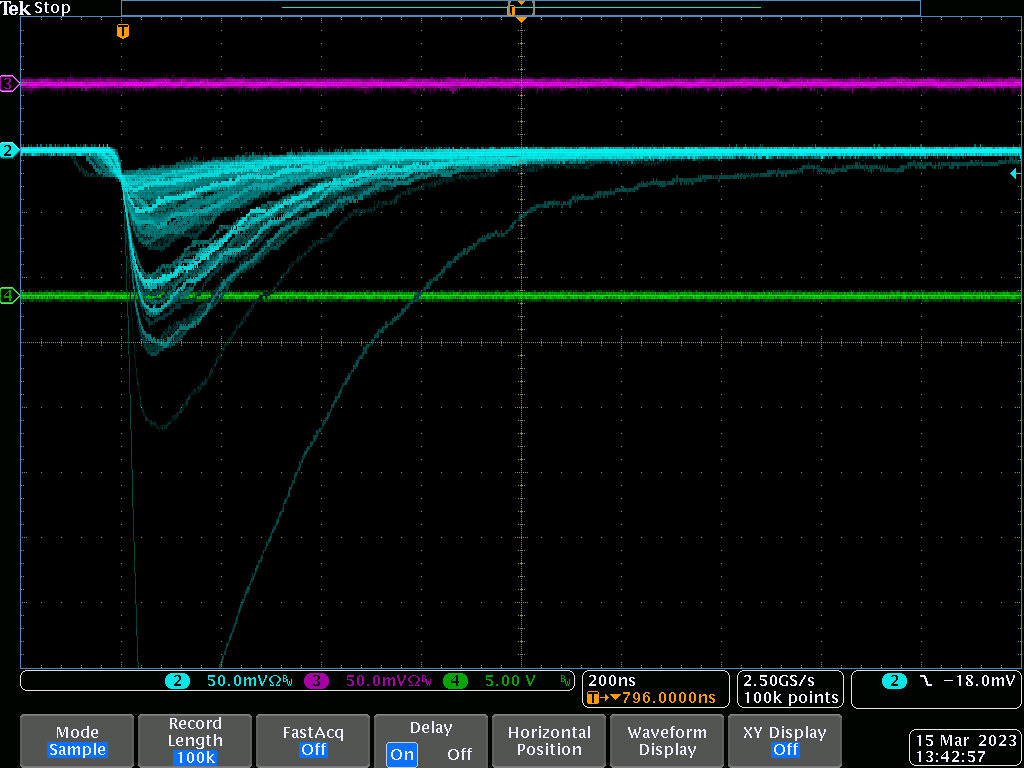
Task: Select the green channel 4 ground marker
Action: point(9,296)
